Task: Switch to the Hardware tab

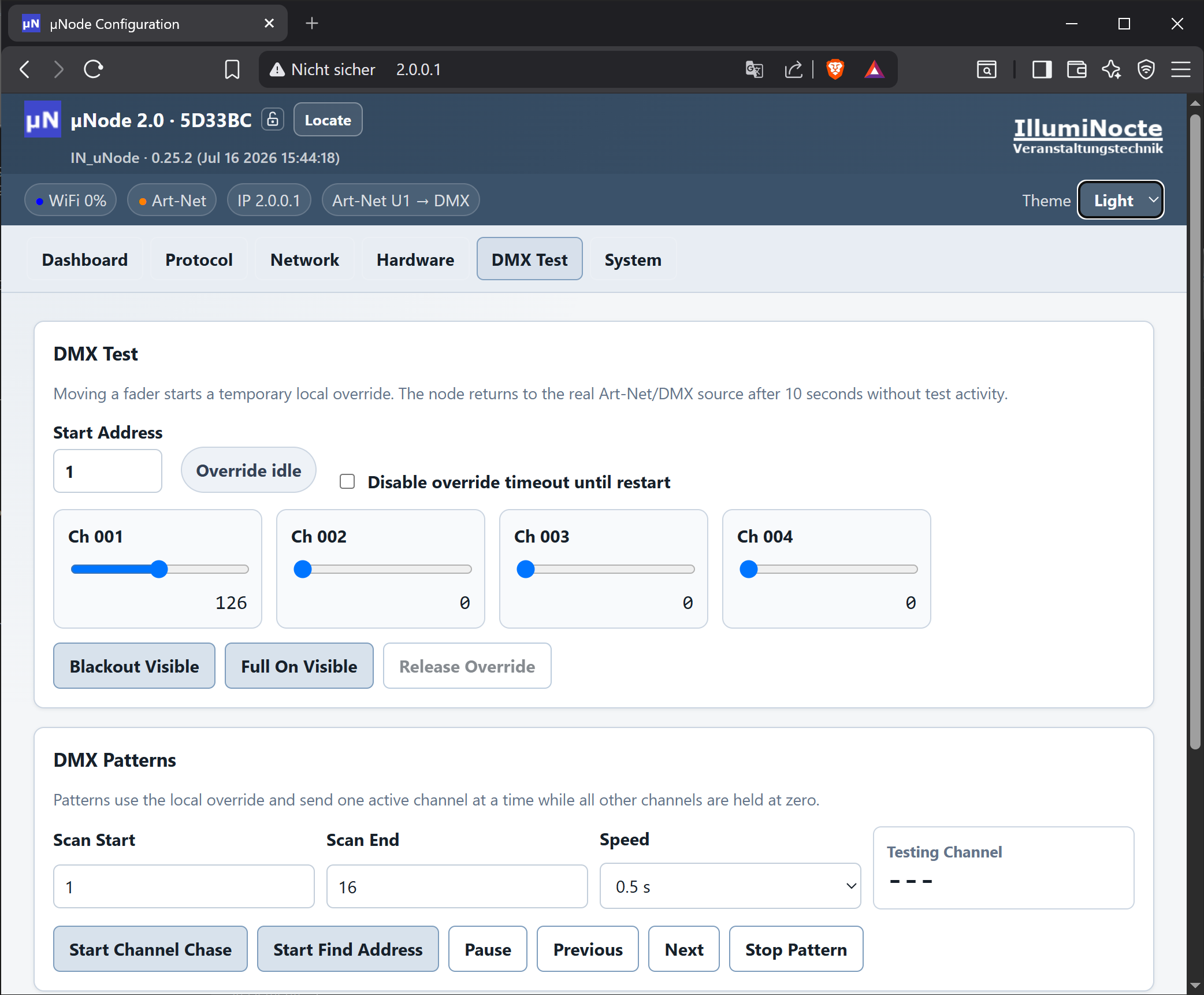Action: tap(415, 259)
